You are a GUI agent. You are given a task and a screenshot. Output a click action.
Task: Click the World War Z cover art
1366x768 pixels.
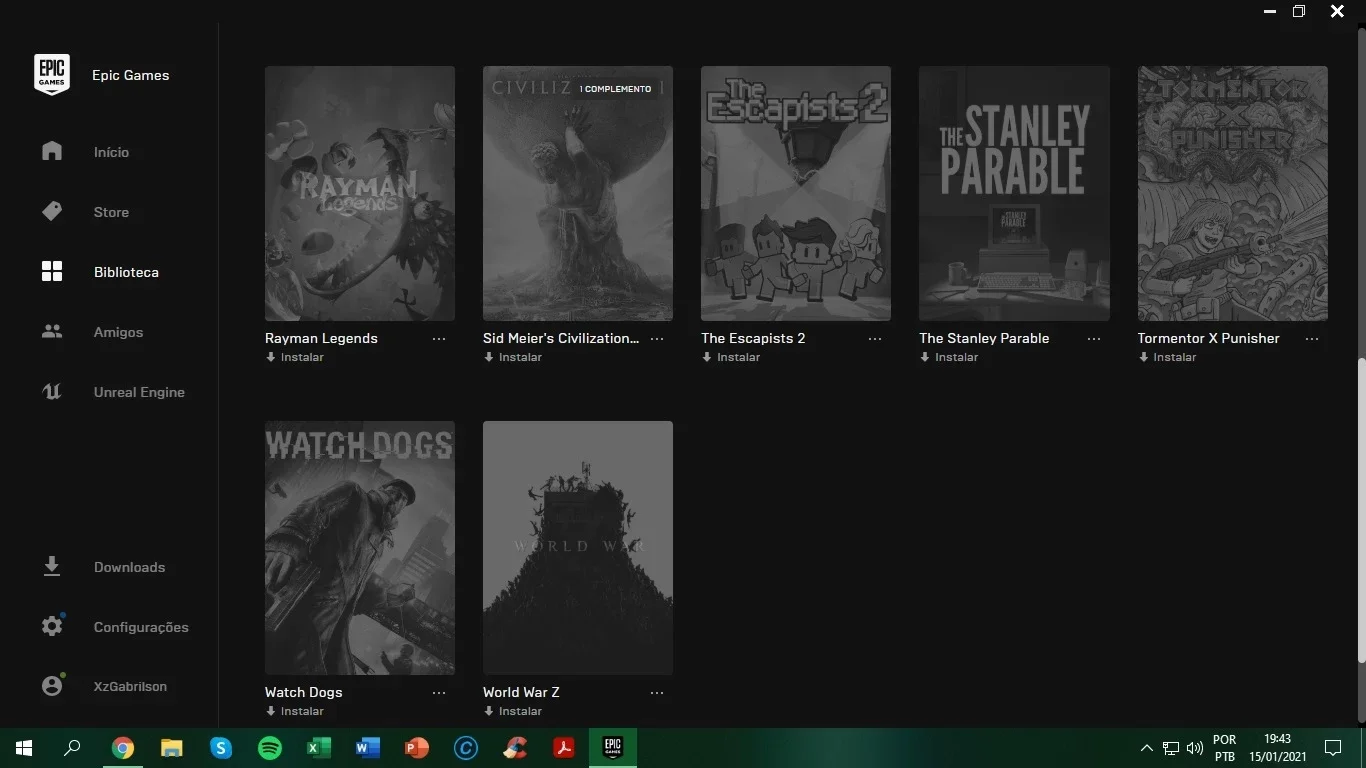coord(578,548)
